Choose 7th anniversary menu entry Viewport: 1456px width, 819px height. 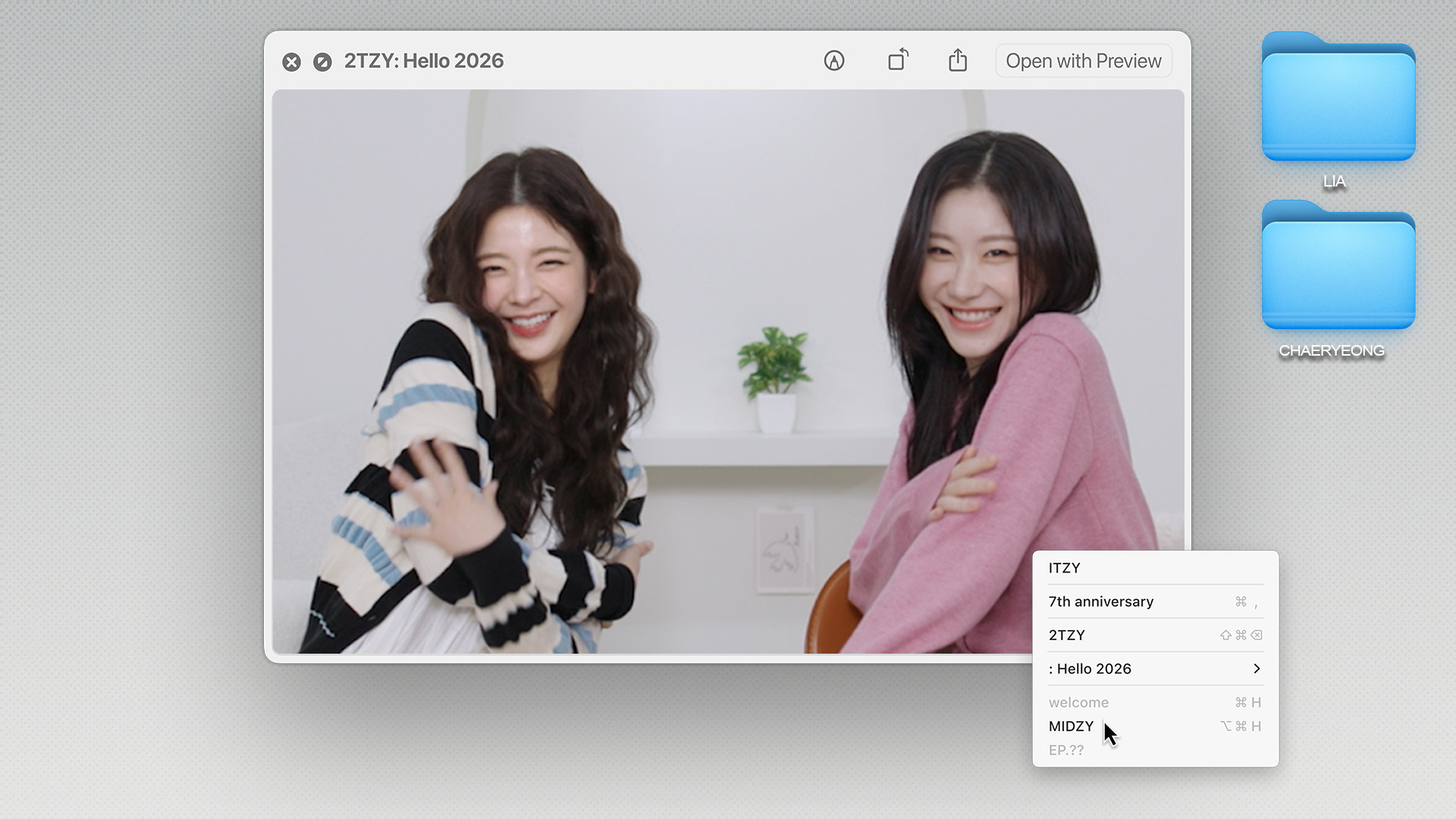(x=1101, y=601)
